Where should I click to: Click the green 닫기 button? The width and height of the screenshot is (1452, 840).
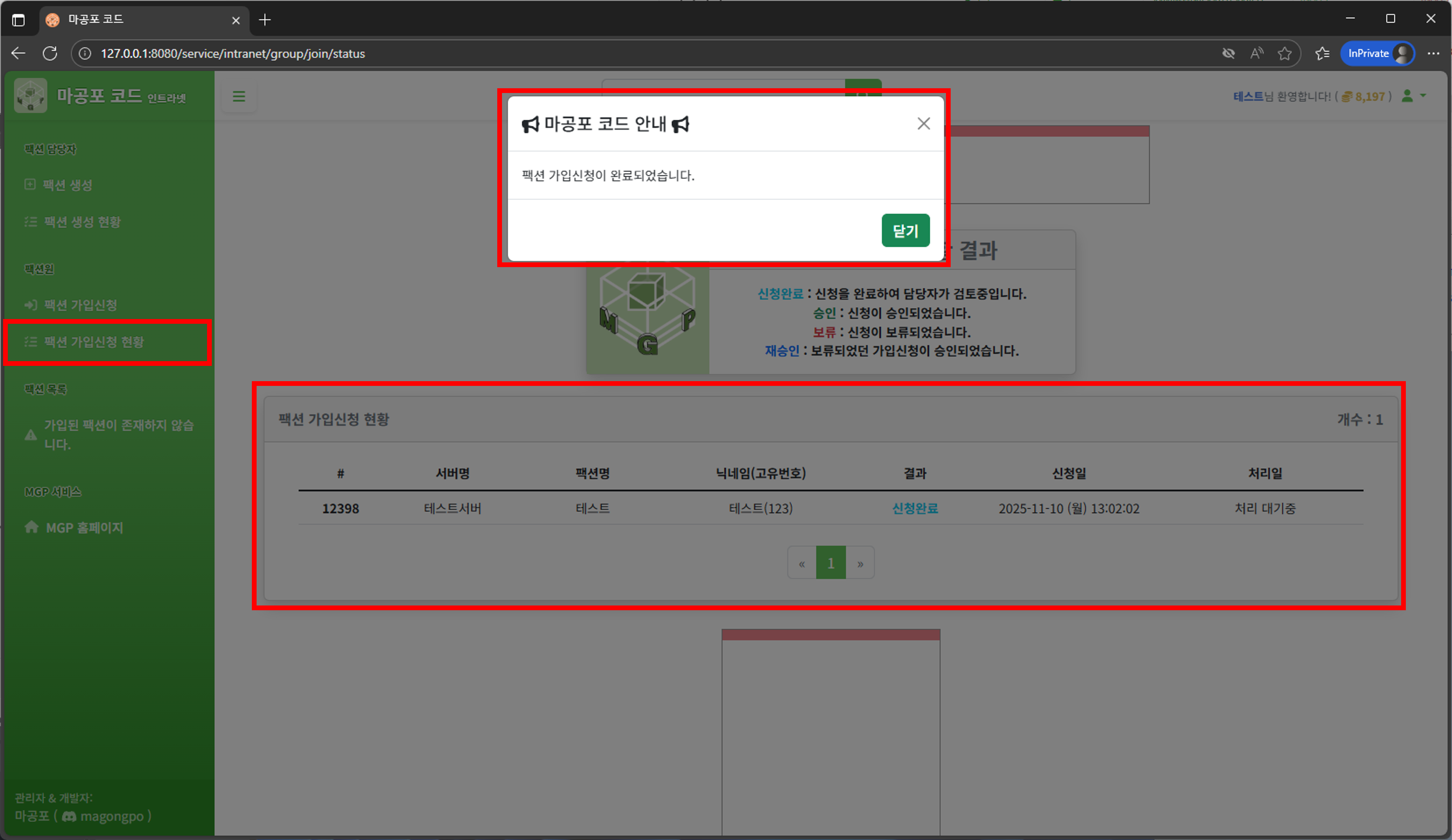905,230
